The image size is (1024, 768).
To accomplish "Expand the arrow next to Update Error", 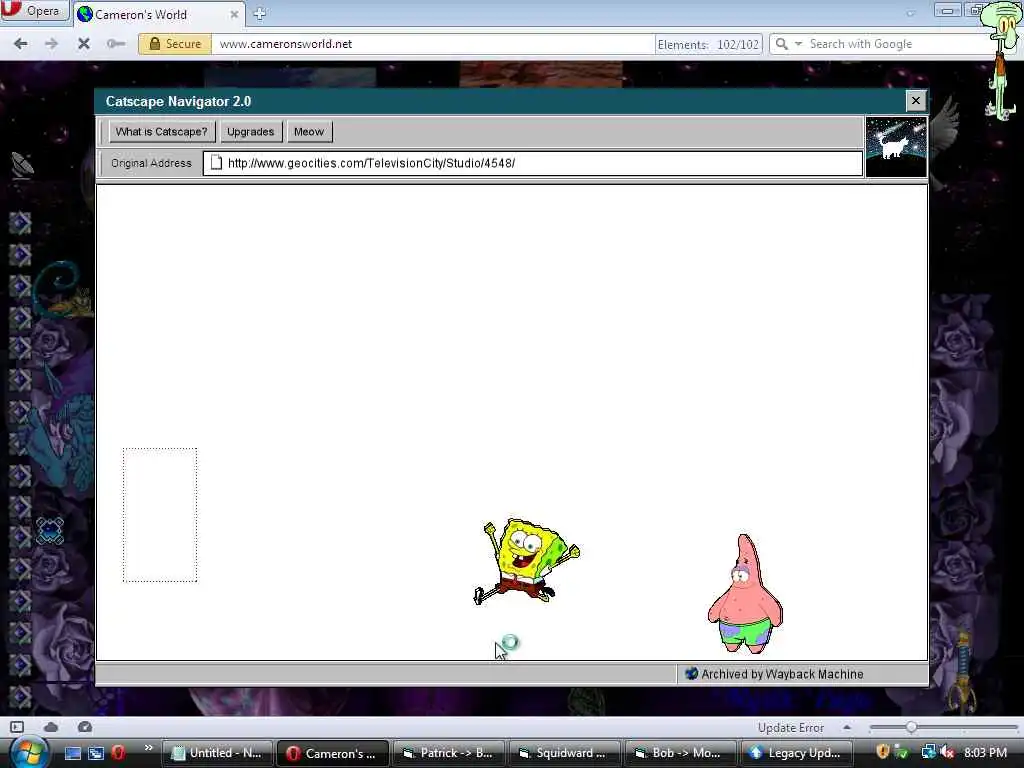I will pos(847,727).
